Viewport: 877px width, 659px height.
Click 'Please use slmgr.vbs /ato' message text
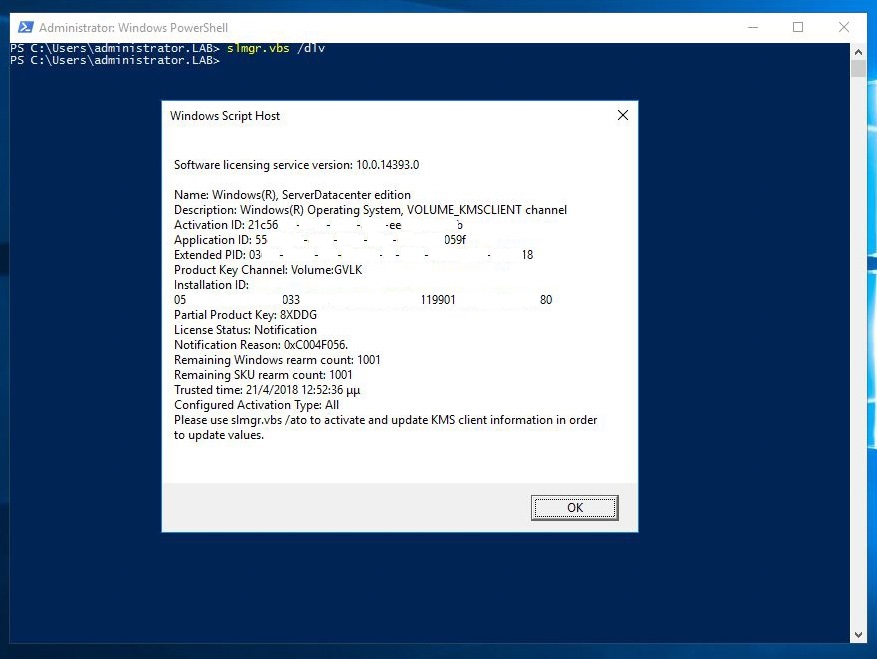pos(385,427)
